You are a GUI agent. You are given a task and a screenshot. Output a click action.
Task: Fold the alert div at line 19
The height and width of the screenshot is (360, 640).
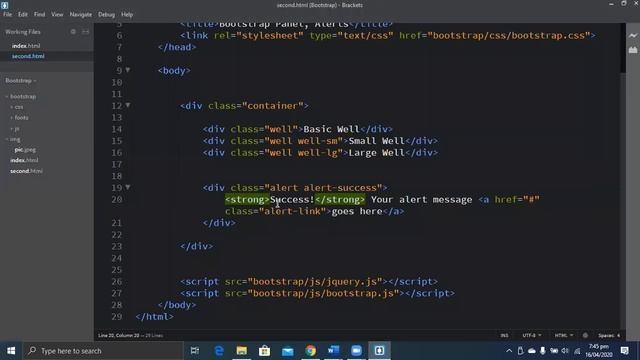pos(128,187)
